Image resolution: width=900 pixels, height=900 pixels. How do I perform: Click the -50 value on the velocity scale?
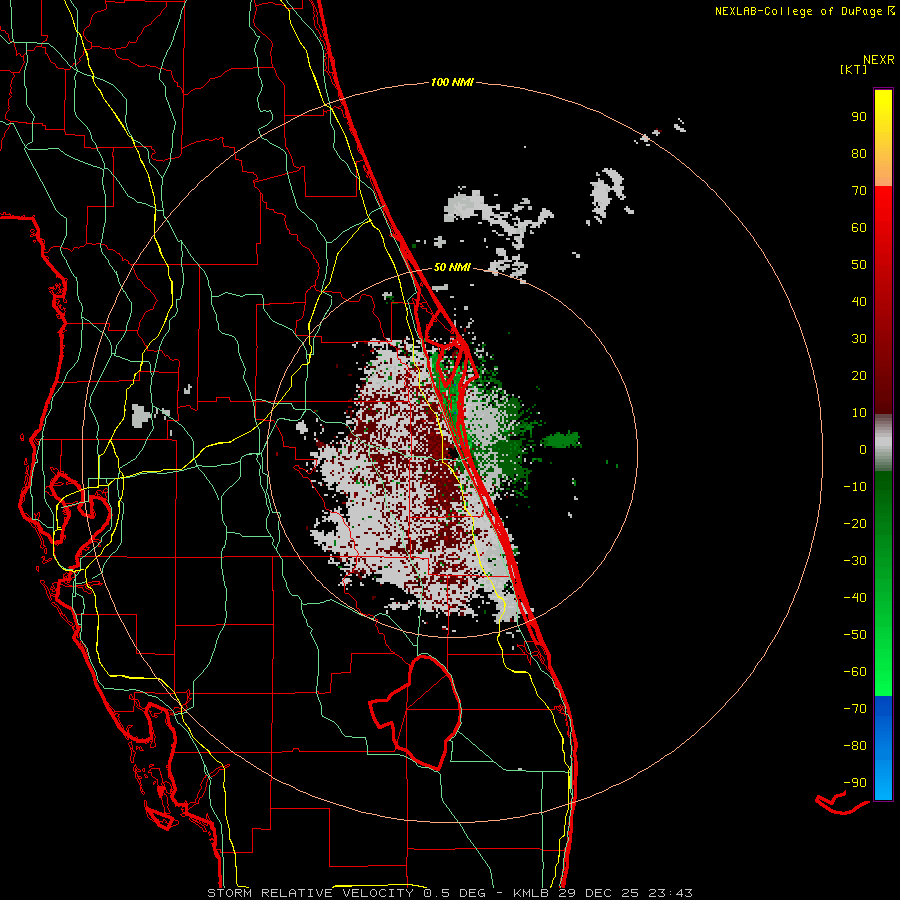pyautogui.click(x=855, y=634)
